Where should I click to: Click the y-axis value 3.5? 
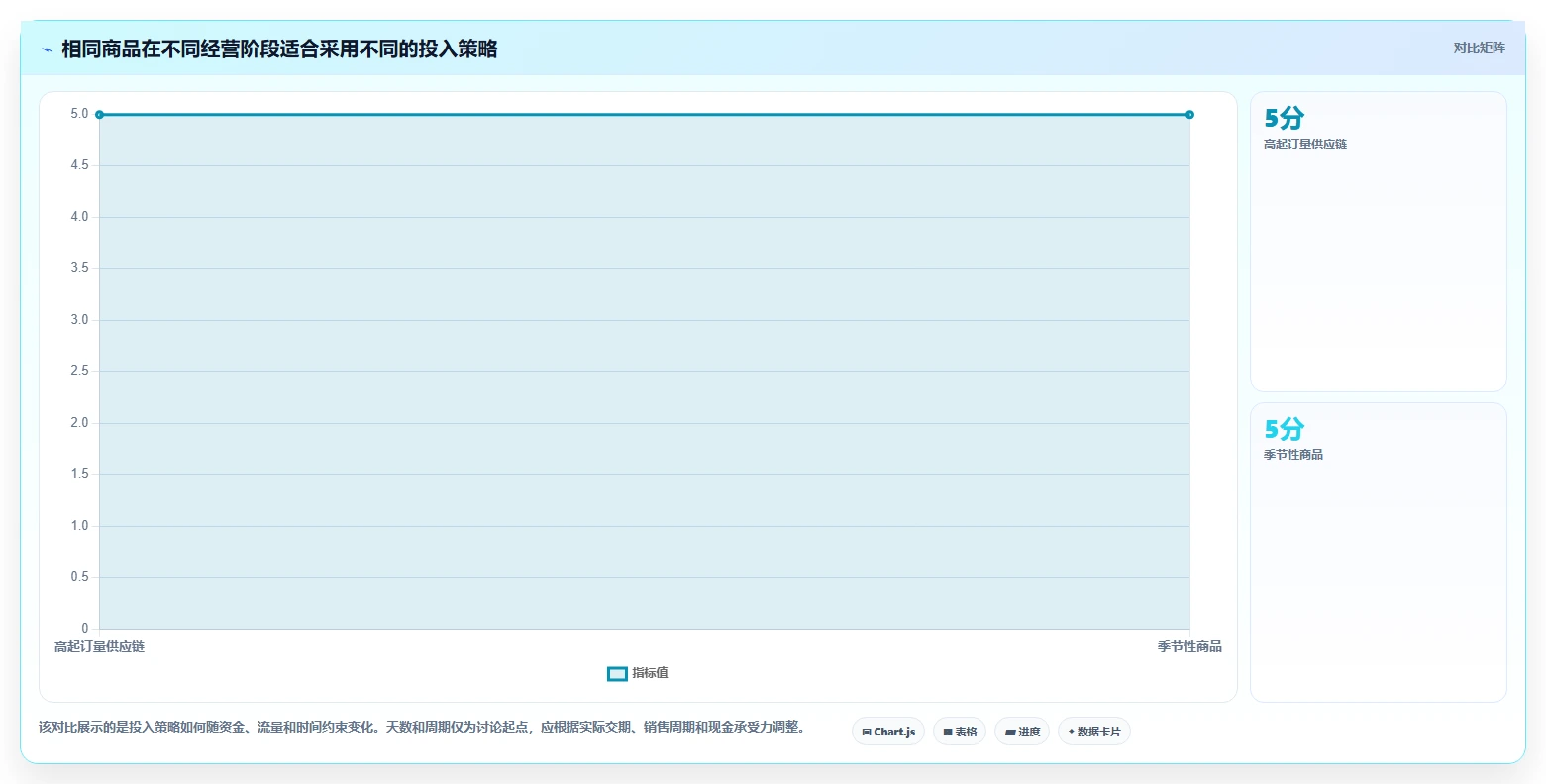coord(79,268)
